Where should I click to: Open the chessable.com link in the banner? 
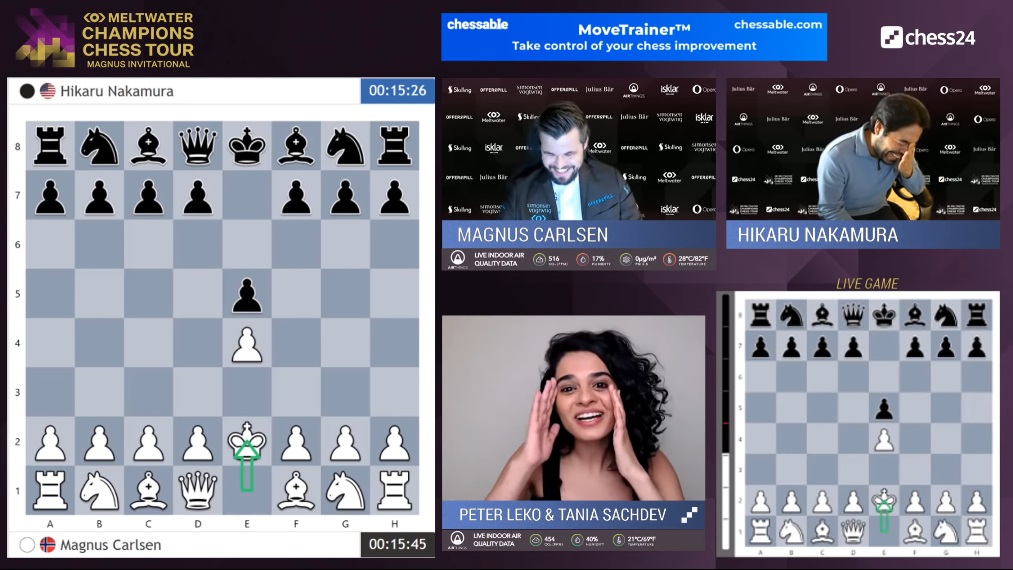(777, 25)
